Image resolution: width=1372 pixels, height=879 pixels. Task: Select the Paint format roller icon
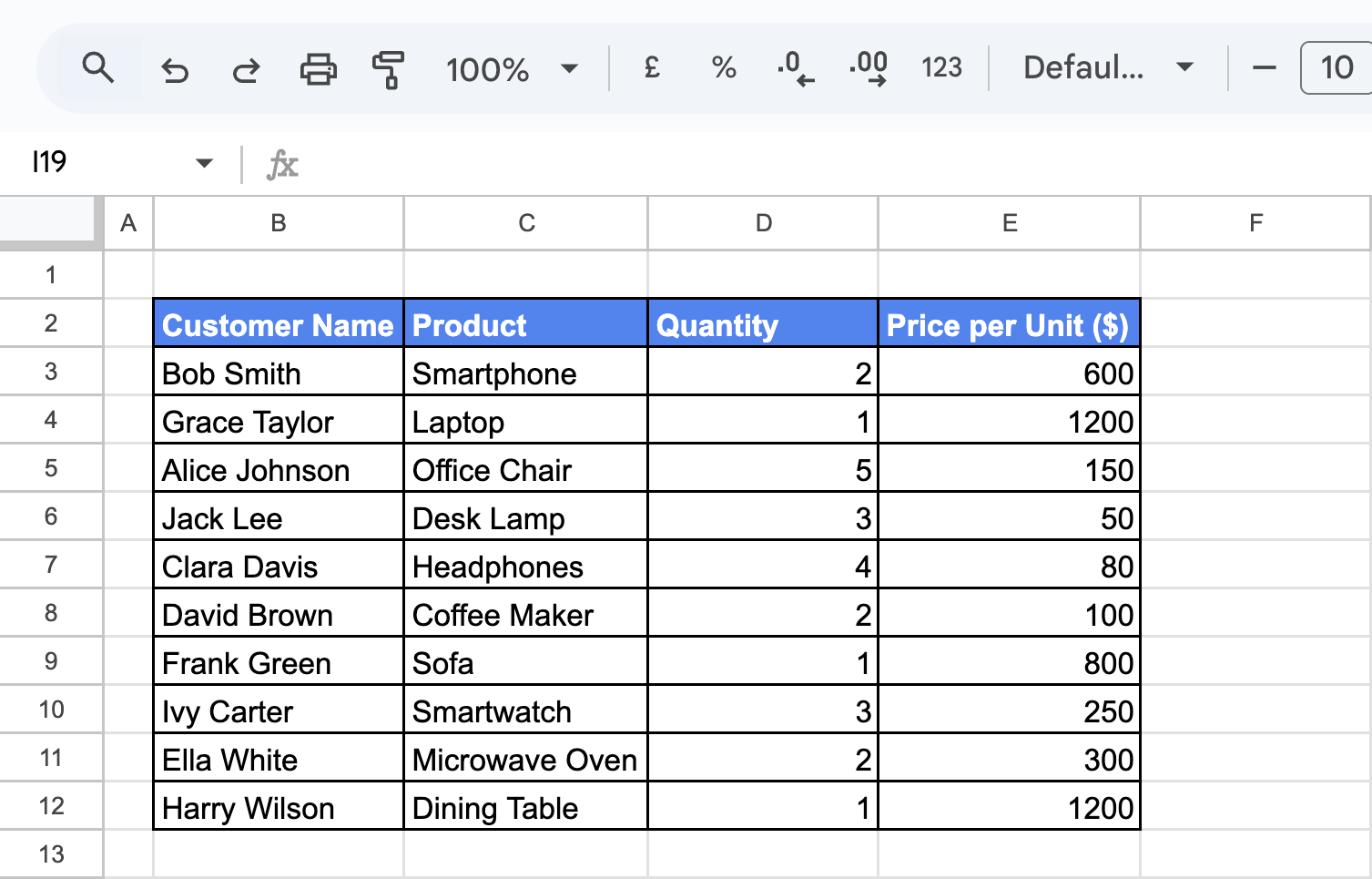(x=388, y=69)
